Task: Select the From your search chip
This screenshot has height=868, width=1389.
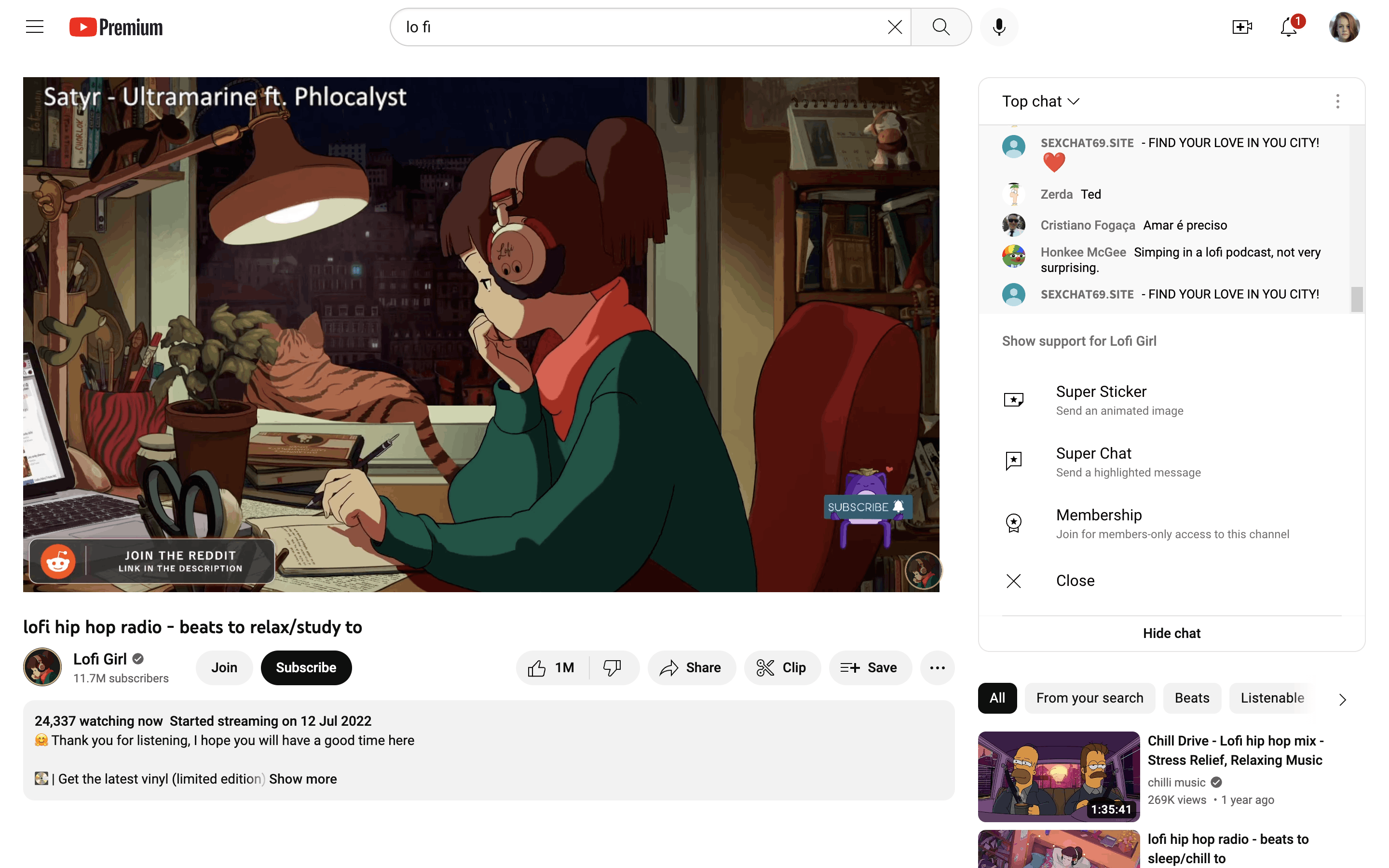Action: (1089, 698)
